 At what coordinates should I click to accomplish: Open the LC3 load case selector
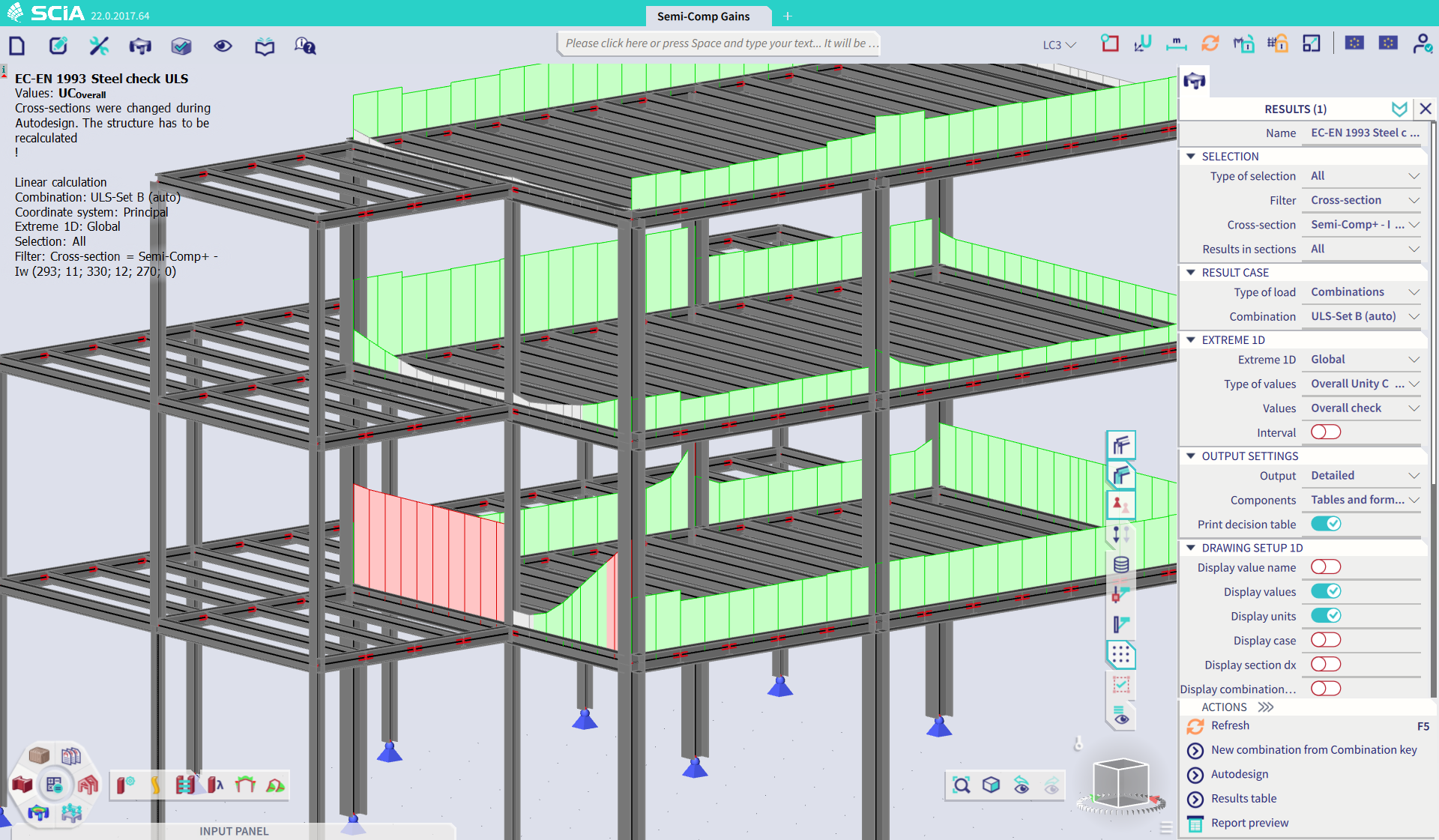click(x=1058, y=45)
